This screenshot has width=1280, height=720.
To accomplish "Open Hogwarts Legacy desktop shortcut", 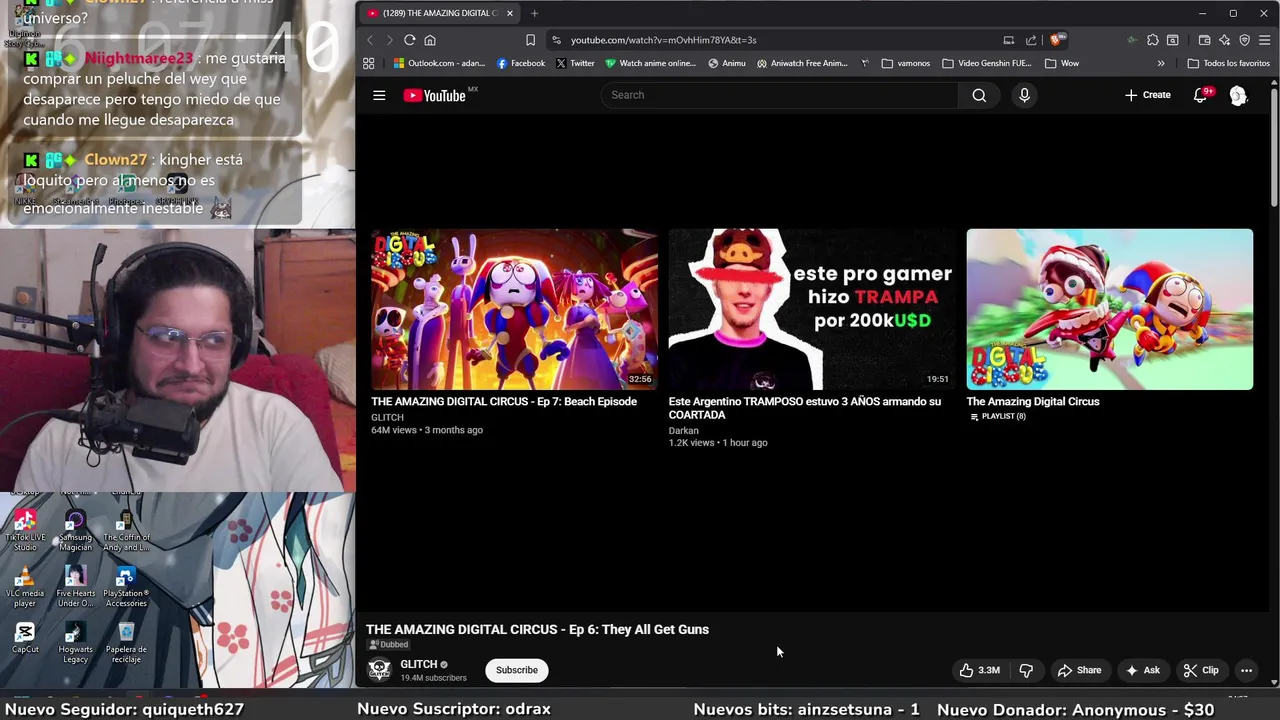I will point(75,642).
